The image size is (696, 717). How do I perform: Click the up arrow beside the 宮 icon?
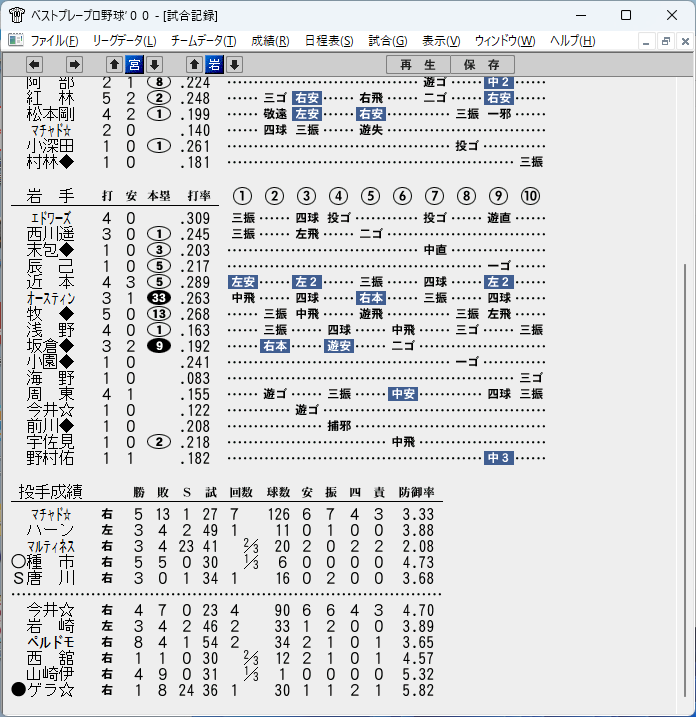tap(114, 64)
